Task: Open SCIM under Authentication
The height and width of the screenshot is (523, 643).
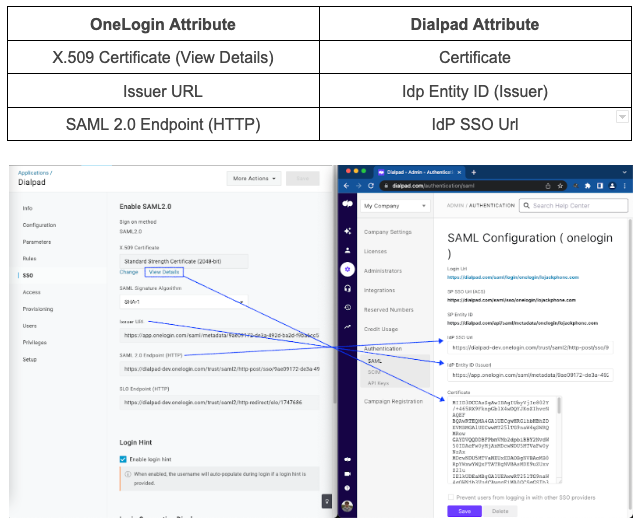Action: [374, 372]
